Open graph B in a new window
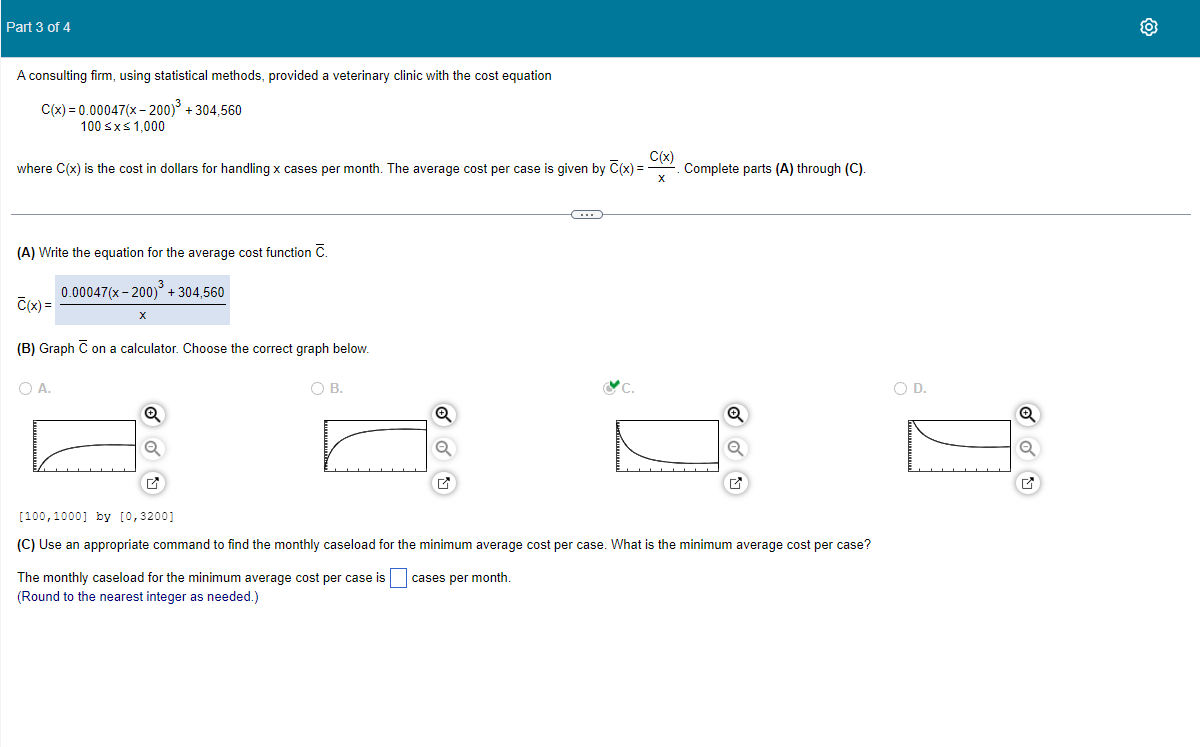 pyautogui.click(x=443, y=484)
